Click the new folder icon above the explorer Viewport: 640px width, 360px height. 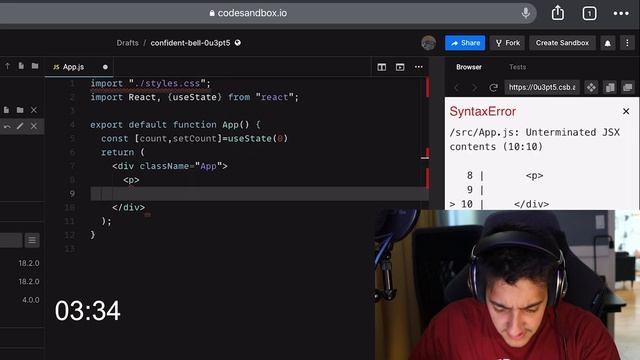pos(35,66)
